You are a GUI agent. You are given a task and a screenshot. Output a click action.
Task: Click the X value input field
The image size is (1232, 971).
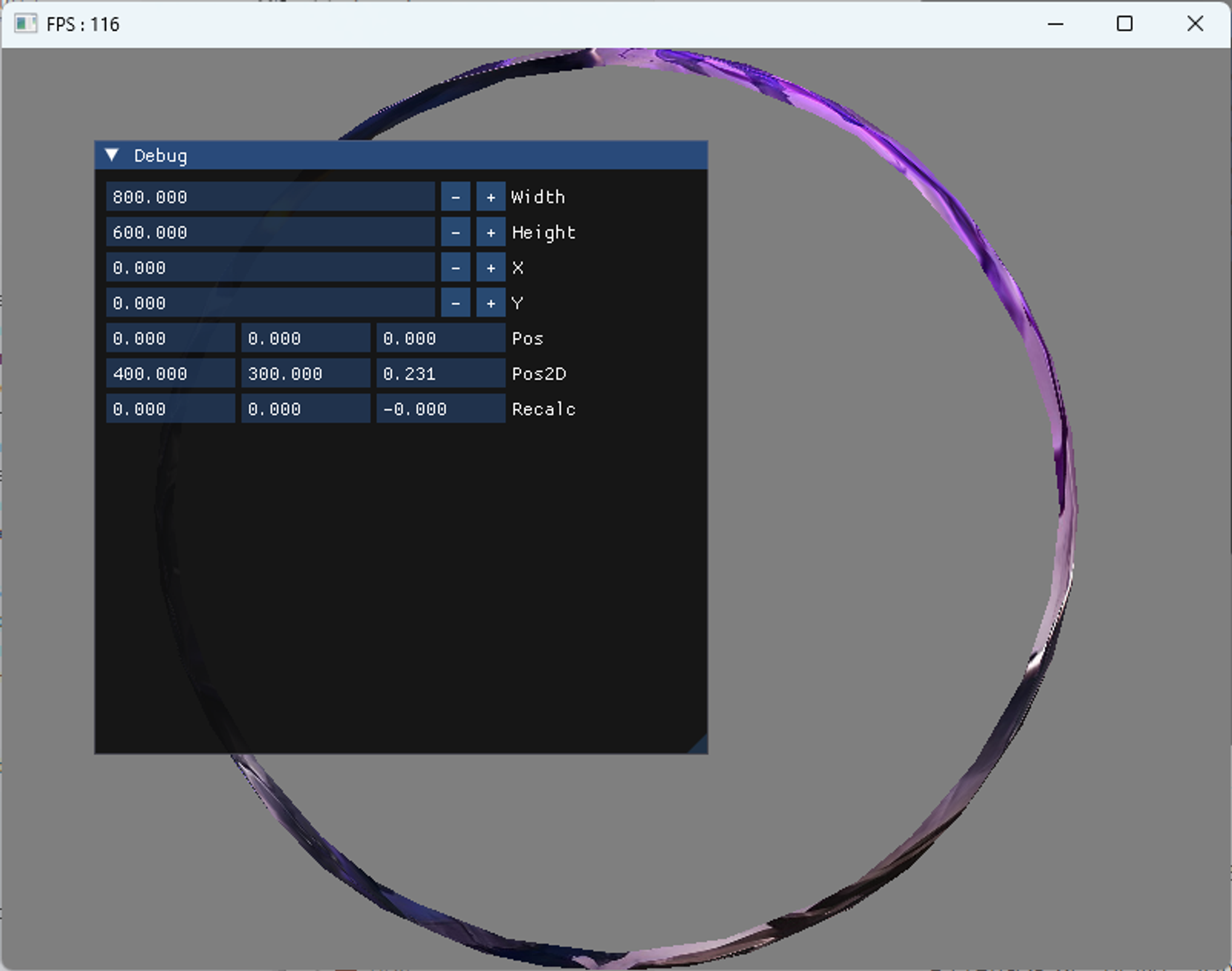tap(270, 268)
